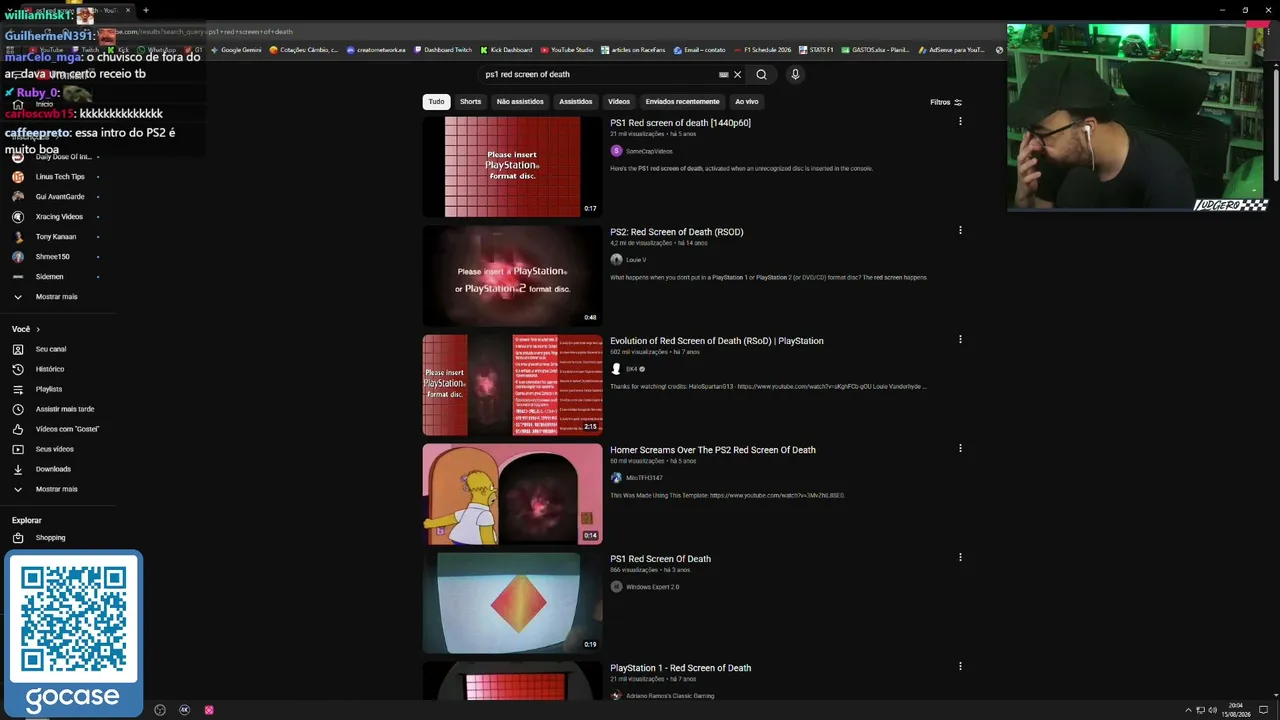Select the Shorts filter chip
The height and width of the screenshot is (720, 1280).
[470, 101]
